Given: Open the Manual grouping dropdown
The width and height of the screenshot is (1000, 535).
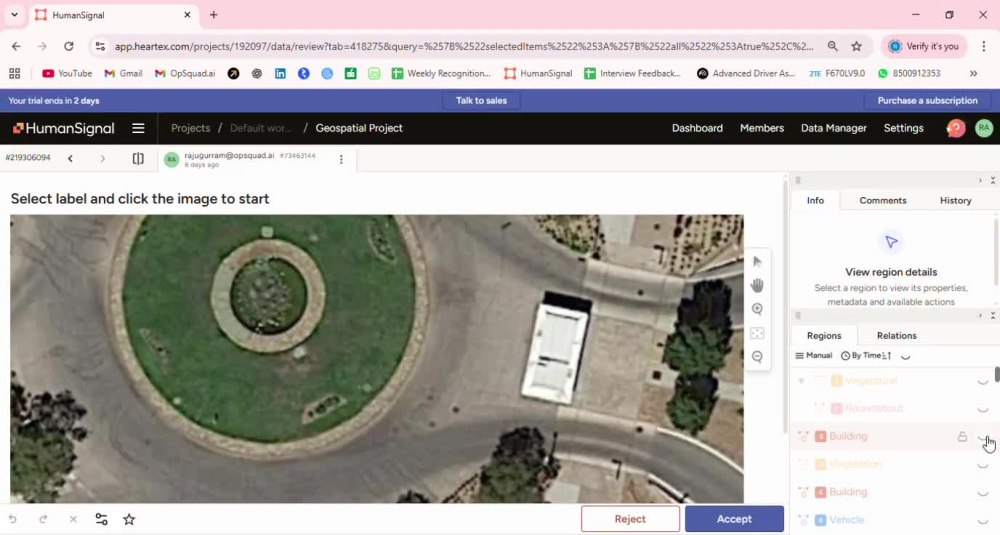Looking at the screenshot, I should [x=814, y=355].
